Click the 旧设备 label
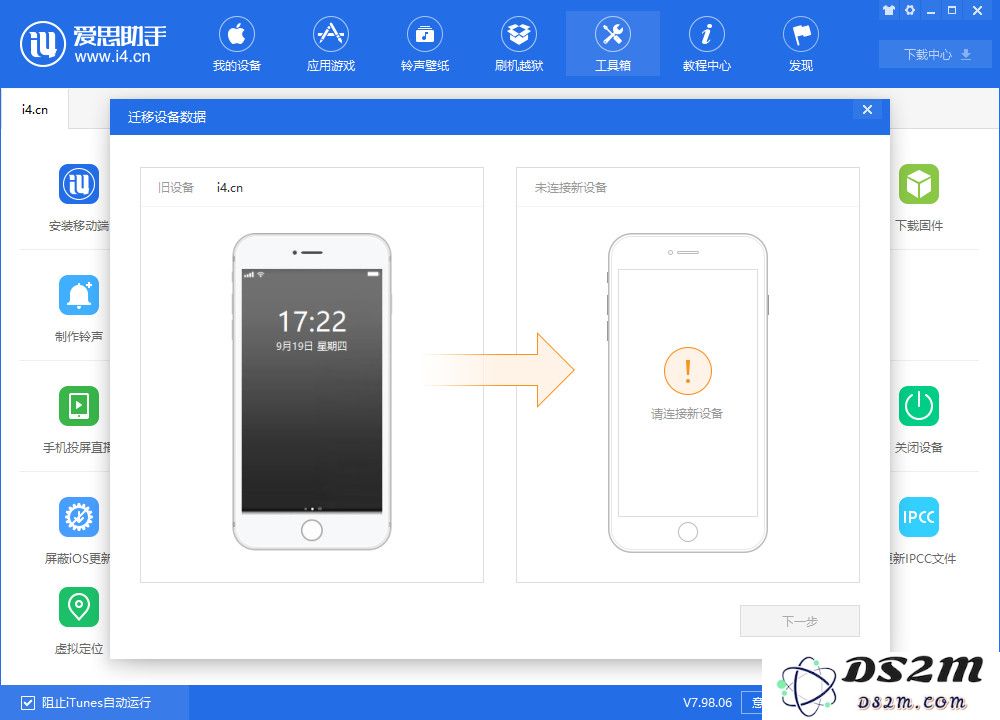 tap(175, 187)
